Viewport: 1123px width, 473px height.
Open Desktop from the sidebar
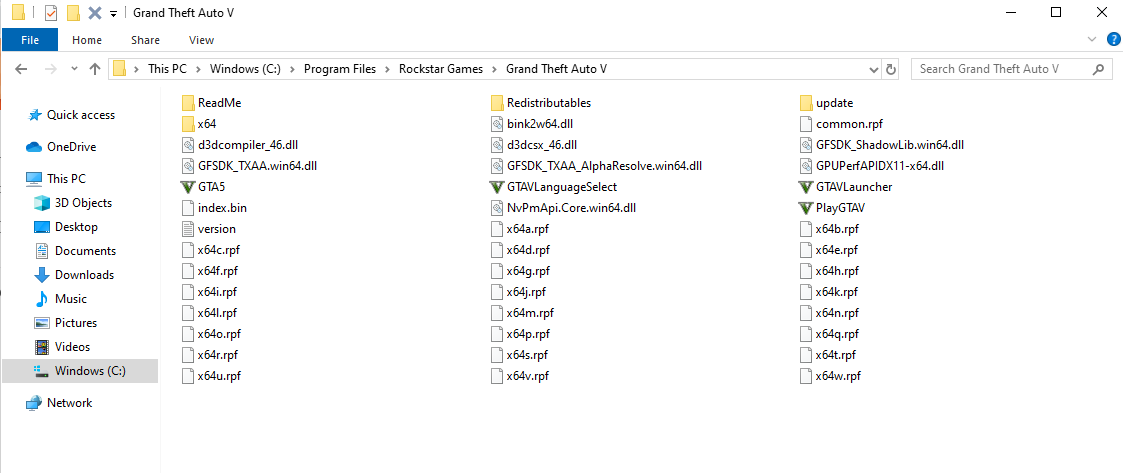coord(76,226)
